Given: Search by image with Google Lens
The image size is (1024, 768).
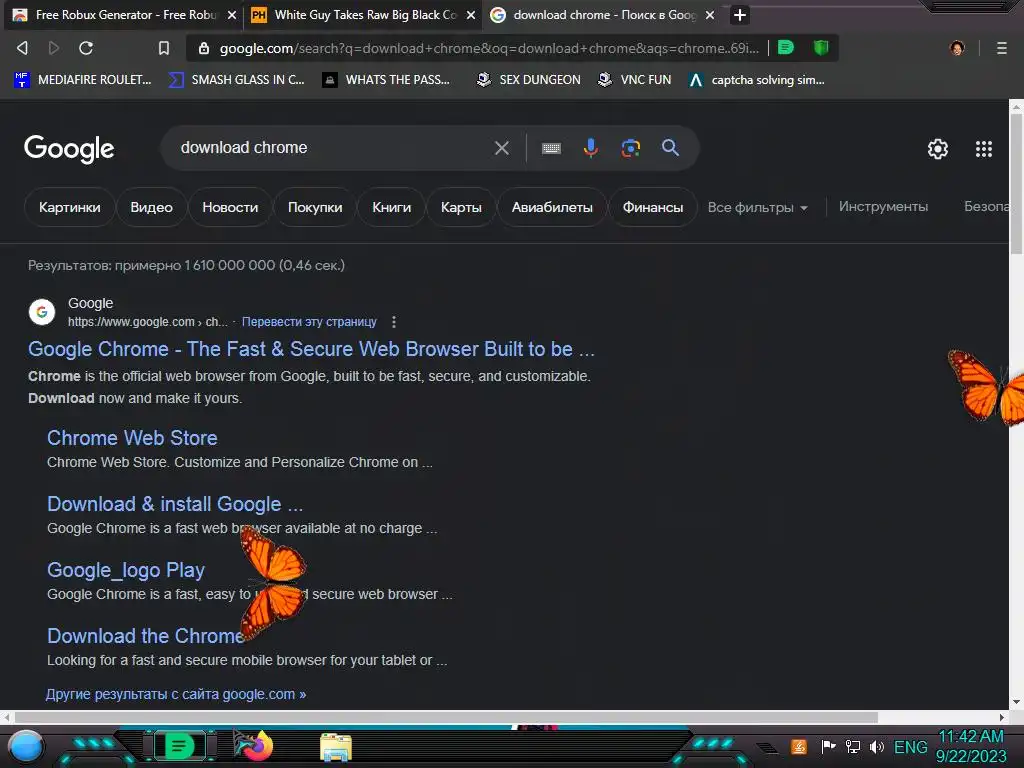Looking at the screenshot, I should pos(630,148).
